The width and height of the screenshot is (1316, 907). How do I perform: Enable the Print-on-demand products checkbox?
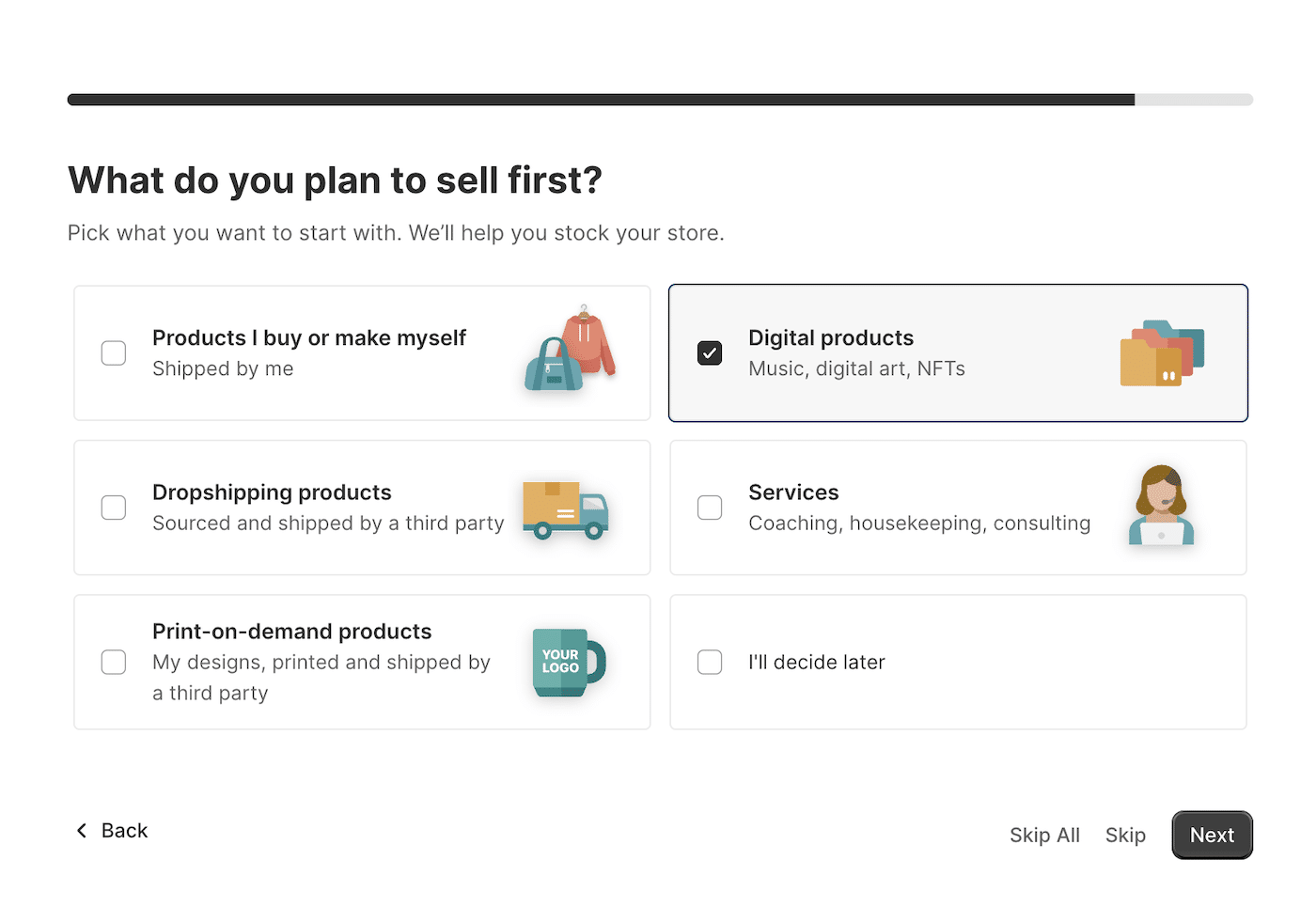point(114,663)
